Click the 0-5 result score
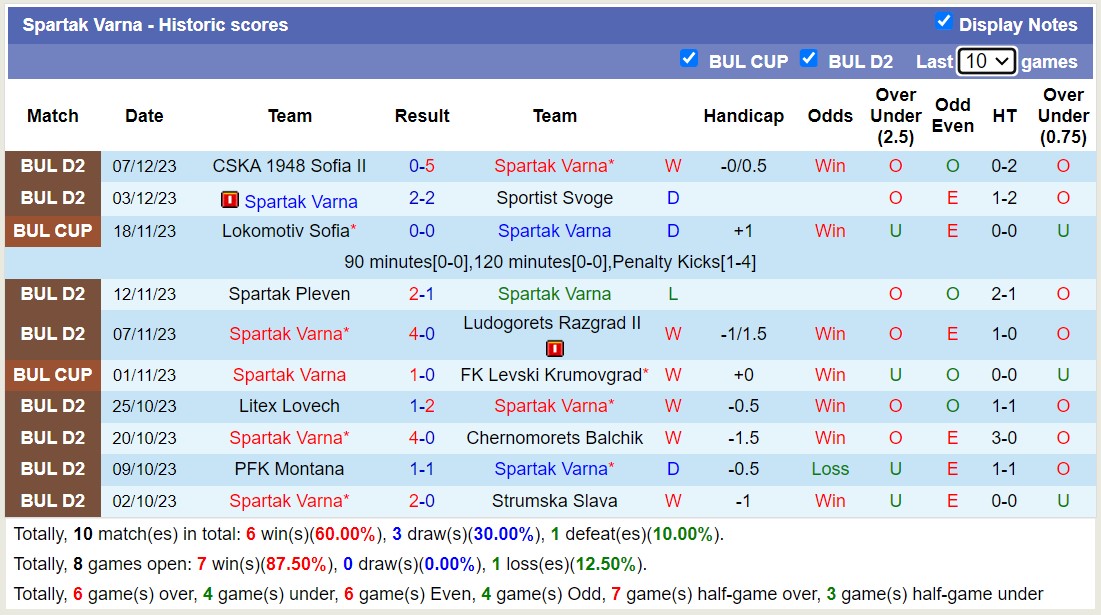This screenshot has height=615, width=1101. 421,166
